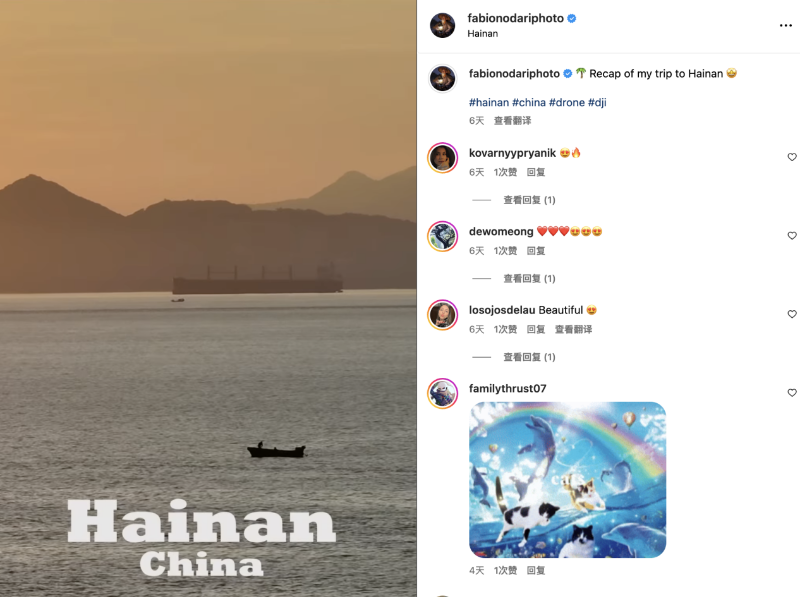
Task: Expand replies under dewomeong's comment
Action: click(529, 279)
